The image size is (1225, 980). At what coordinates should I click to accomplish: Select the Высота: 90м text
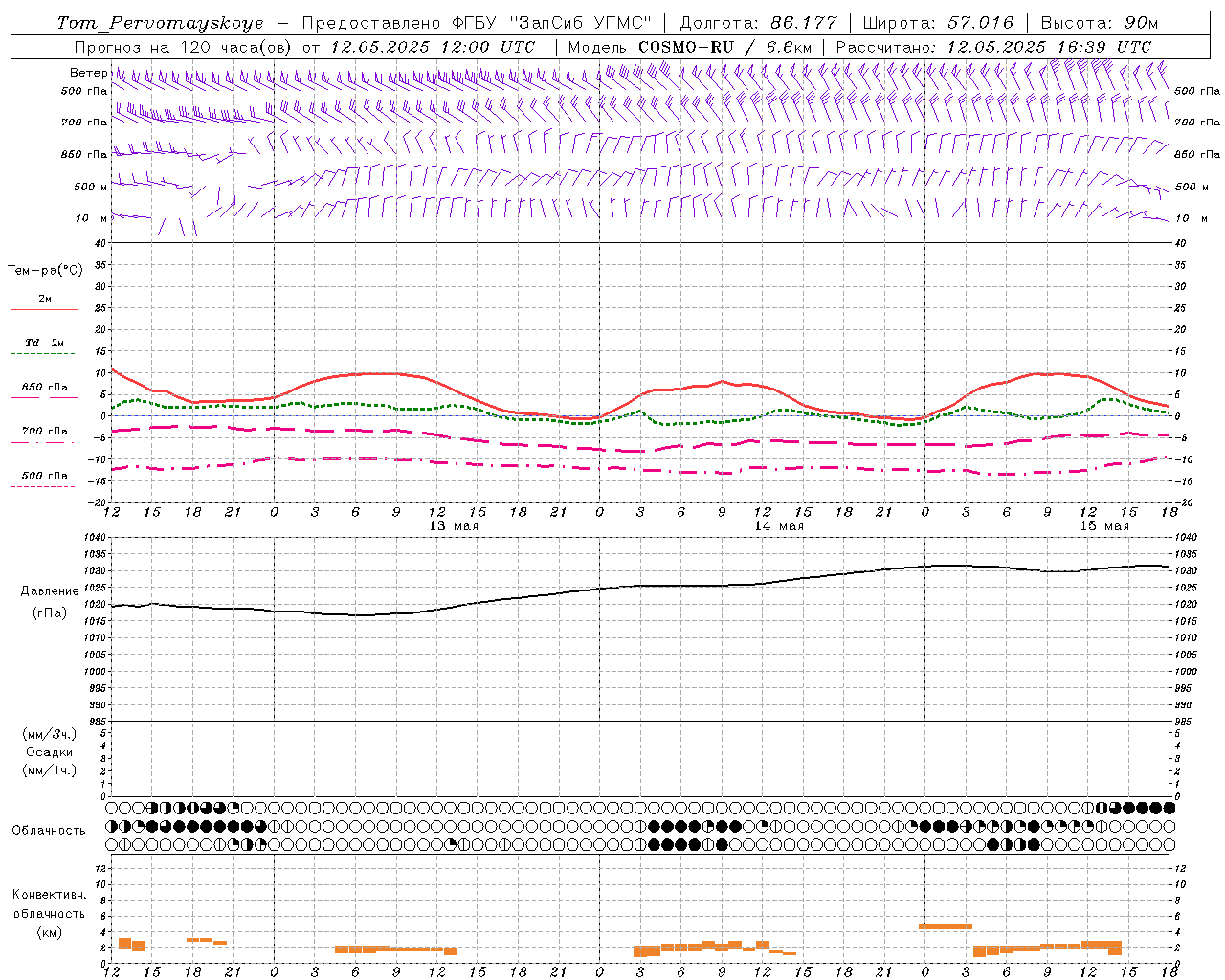pyautogui.click(x=1099, y=23)
